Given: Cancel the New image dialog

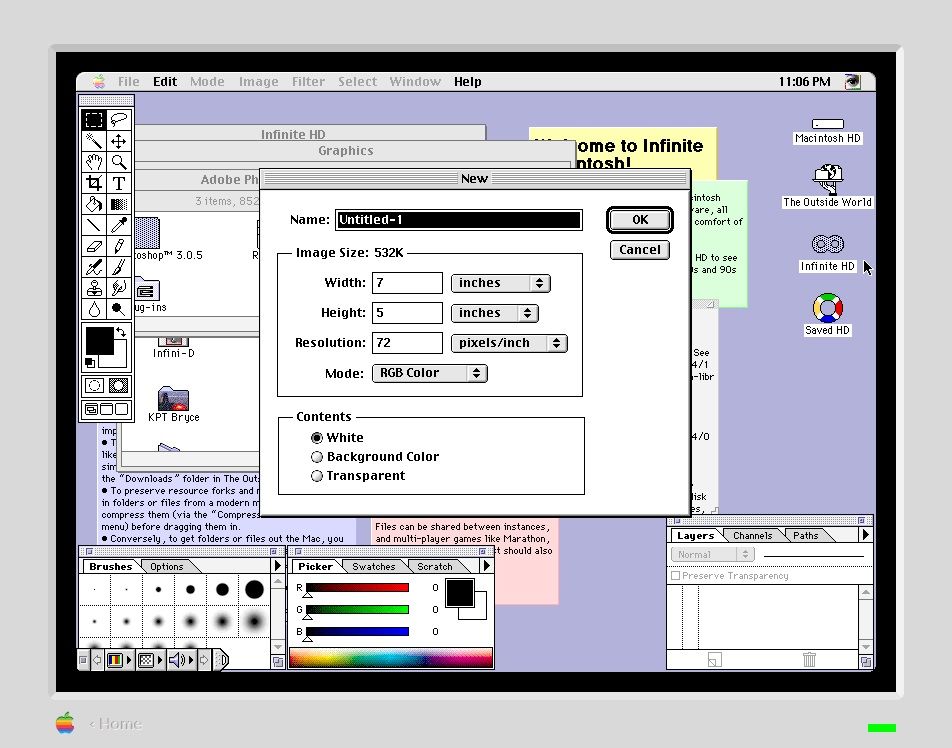Looking at the screenshot, I should coord(639,250).
